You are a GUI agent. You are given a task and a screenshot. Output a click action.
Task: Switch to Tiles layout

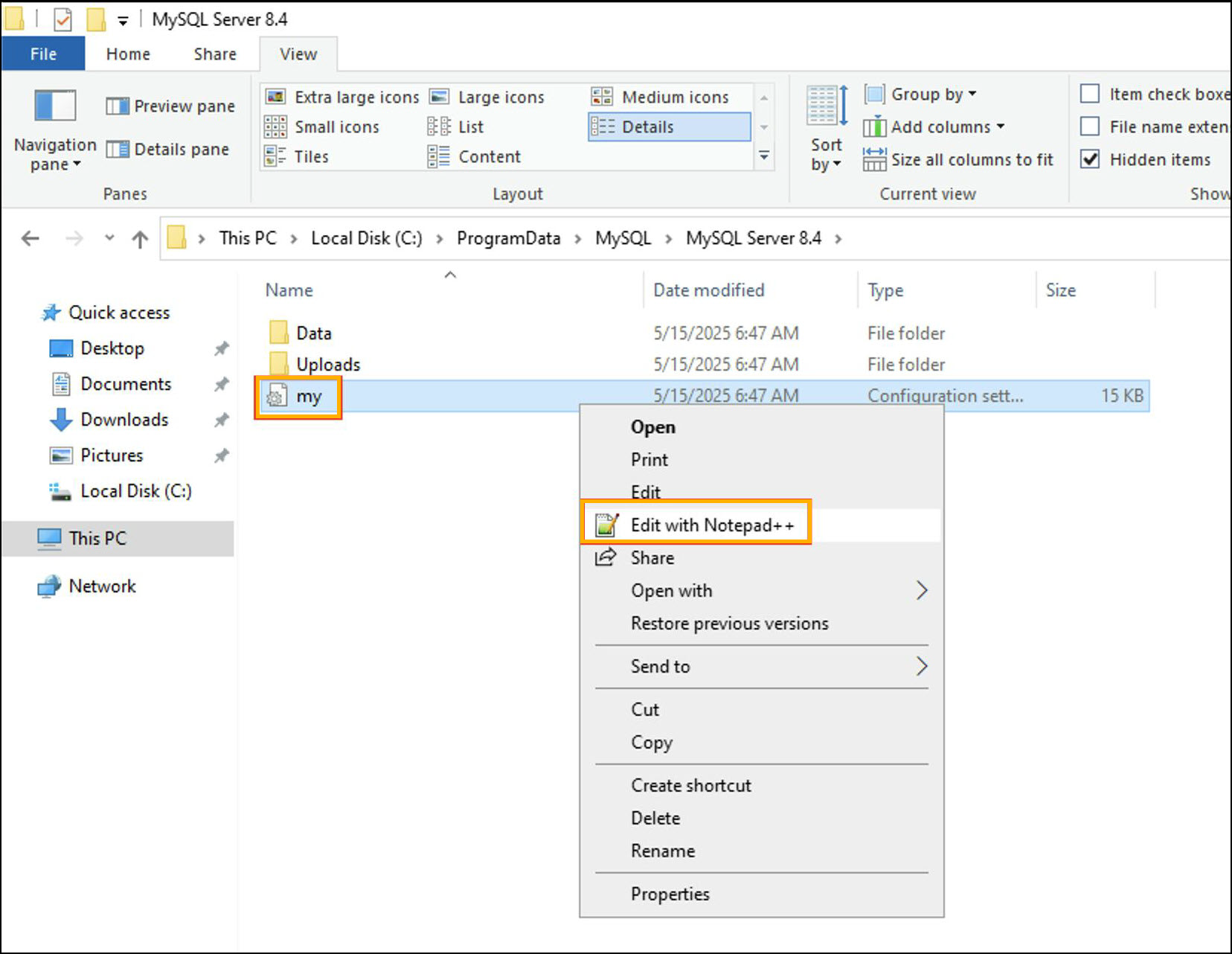click(x=297, y=157)
